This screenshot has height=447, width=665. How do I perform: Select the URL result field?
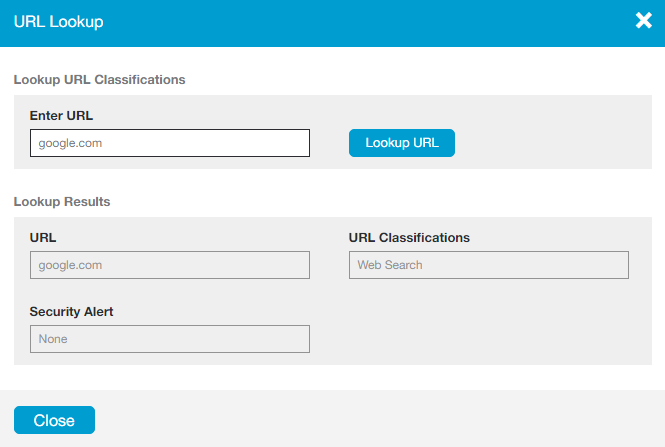click(170, 265)
